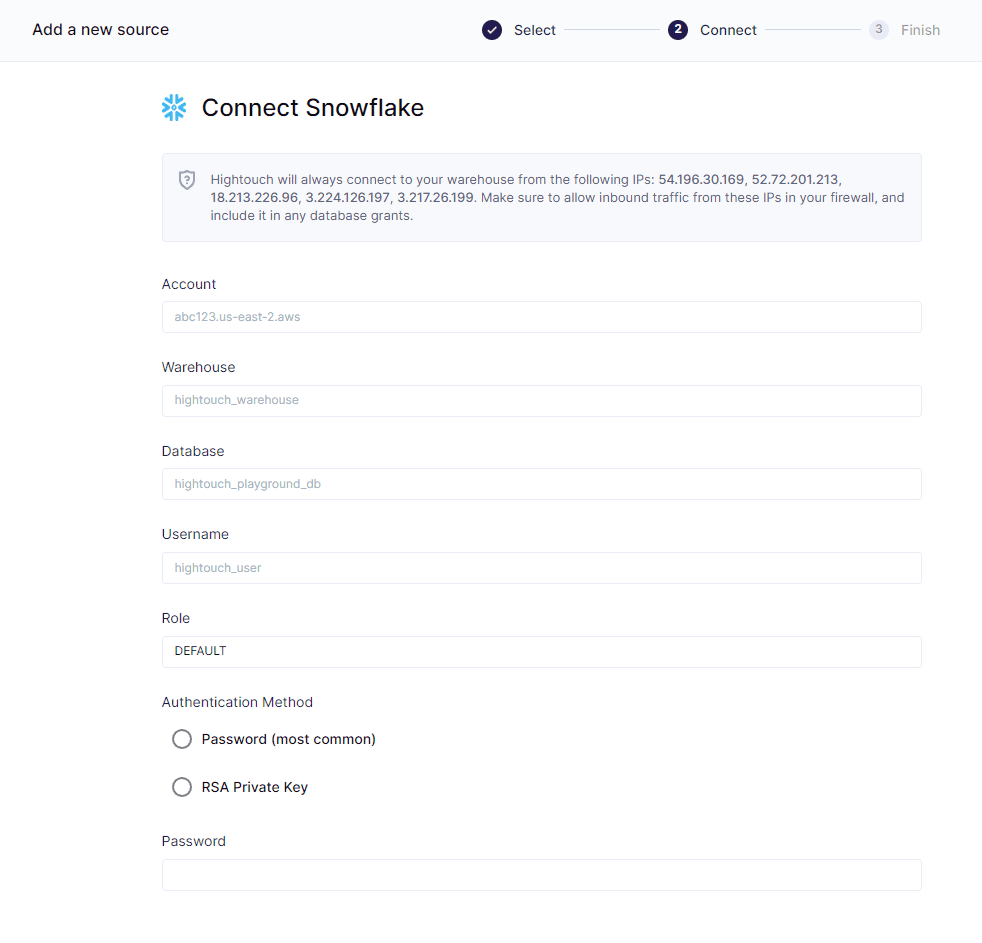Click the Snowflake logo icon
The width and height of the screenshot is (982, 943).
coord(174,108)
